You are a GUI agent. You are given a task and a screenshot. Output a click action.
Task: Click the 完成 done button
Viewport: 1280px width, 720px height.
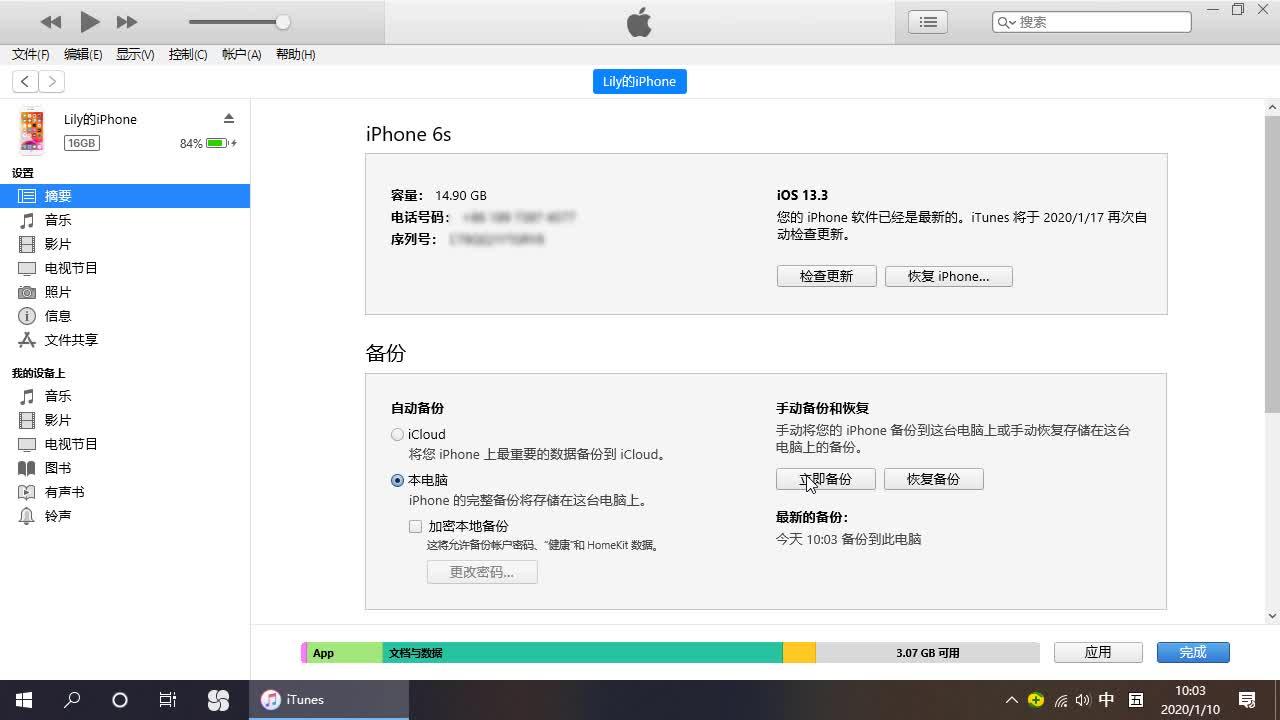tap(1193, 652)
